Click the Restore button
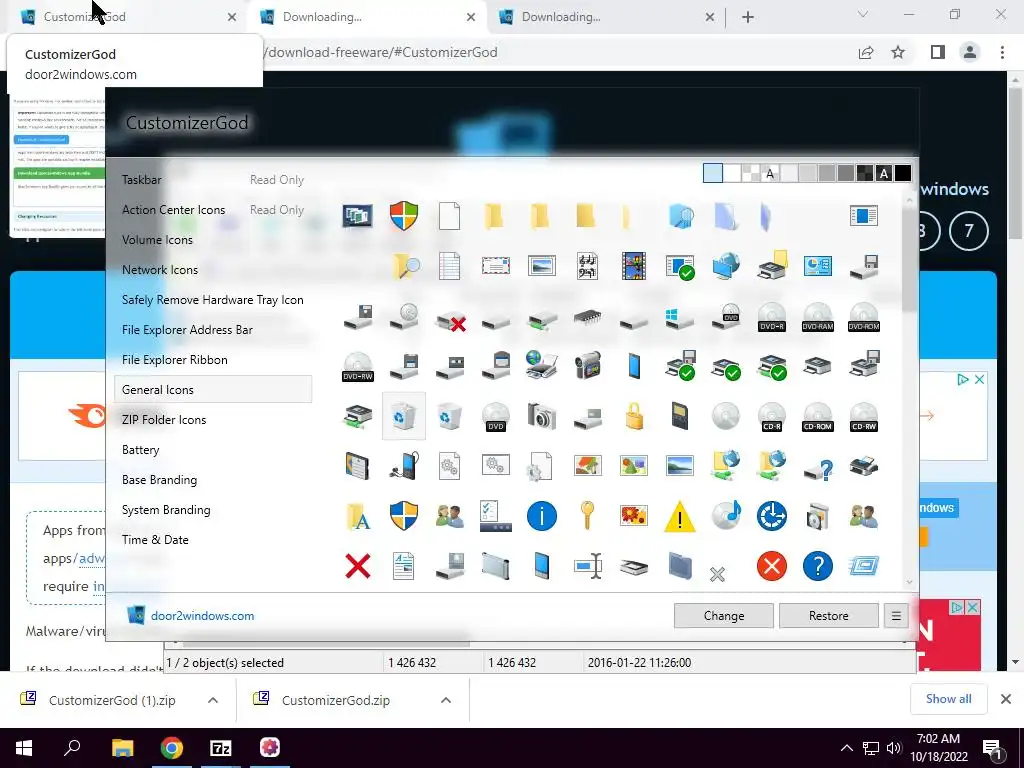The width and height of the screenshot is (1024, 768). coord(829,616)
